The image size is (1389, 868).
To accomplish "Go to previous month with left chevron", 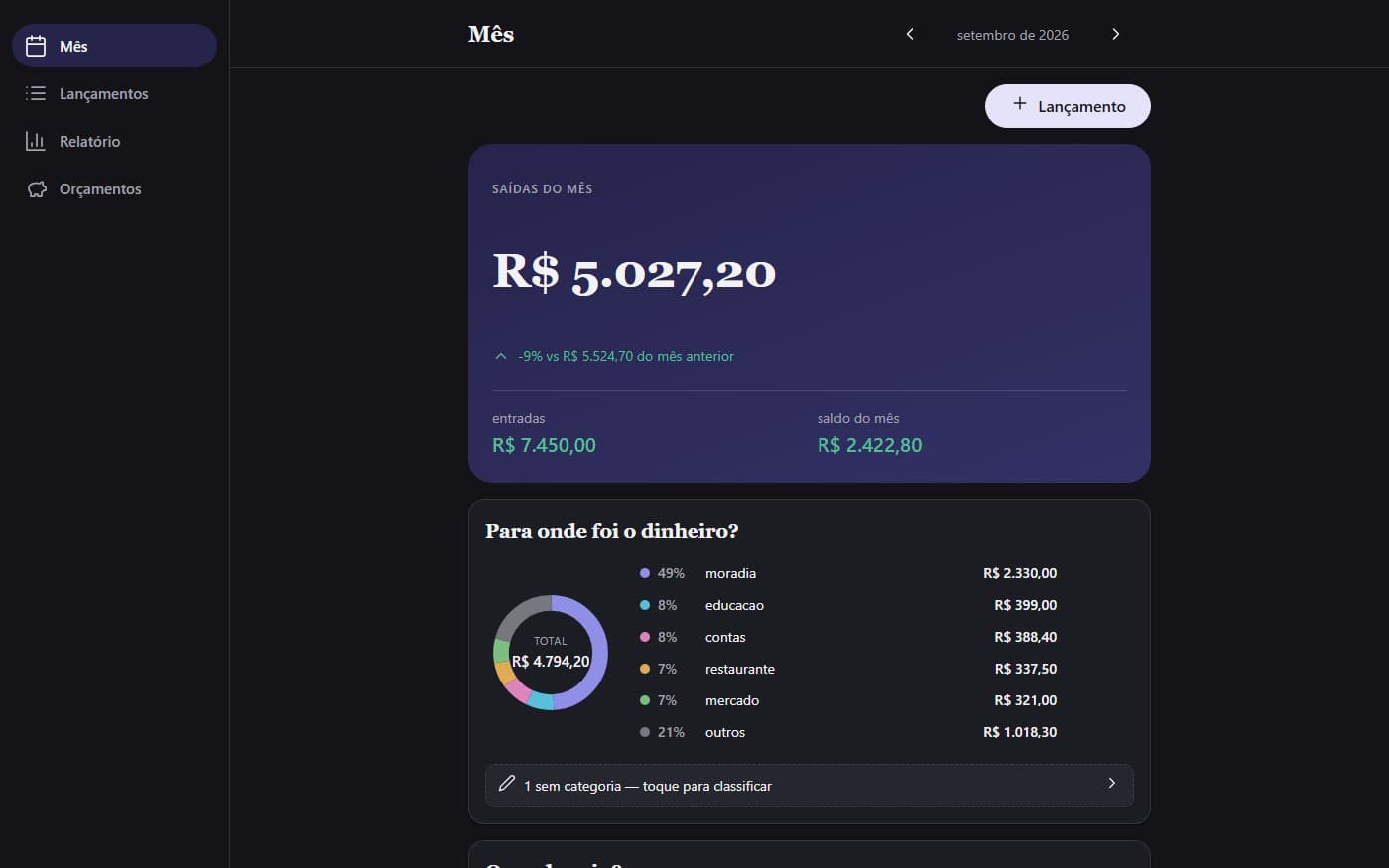I will [910, 34].
